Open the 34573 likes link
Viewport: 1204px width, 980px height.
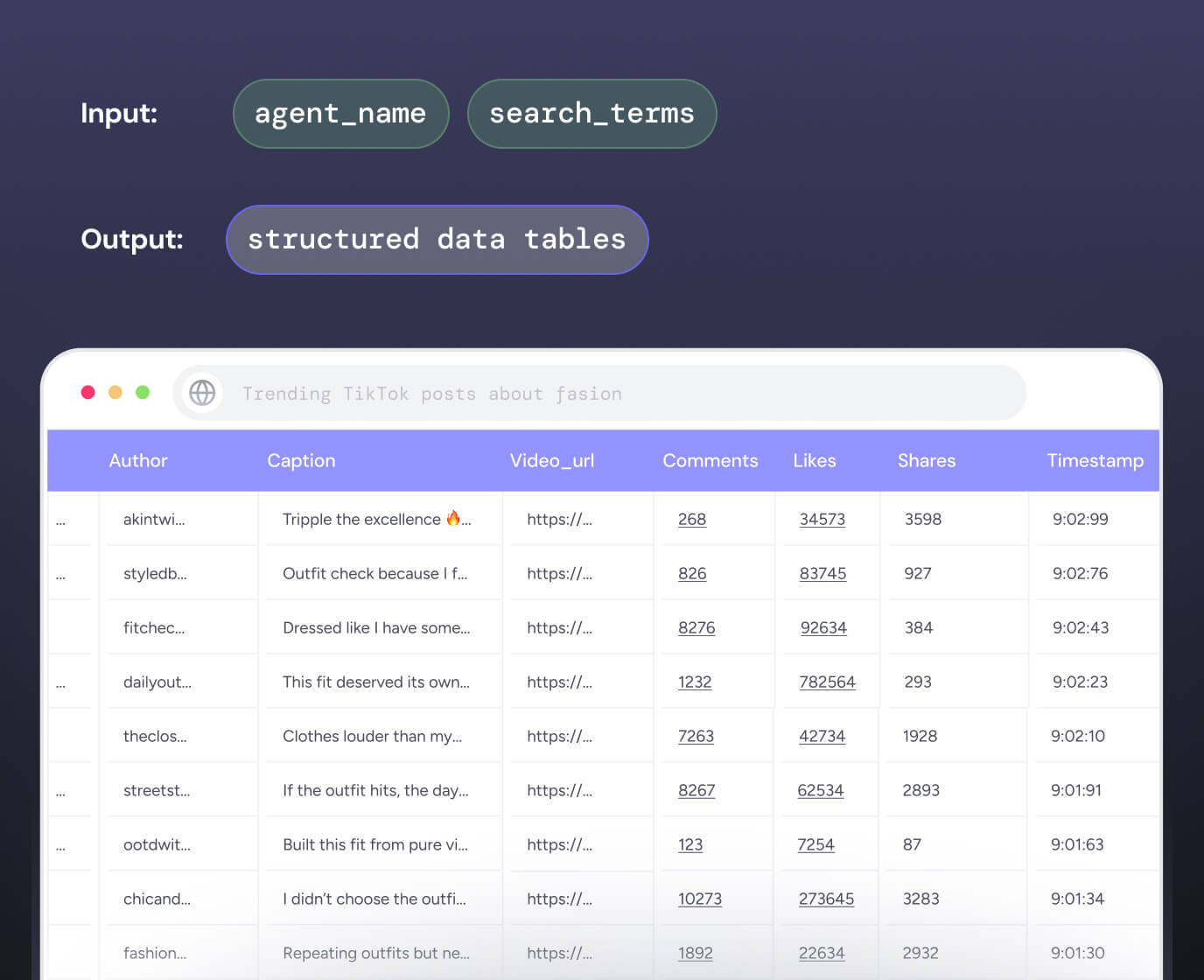tap(822, 519)
